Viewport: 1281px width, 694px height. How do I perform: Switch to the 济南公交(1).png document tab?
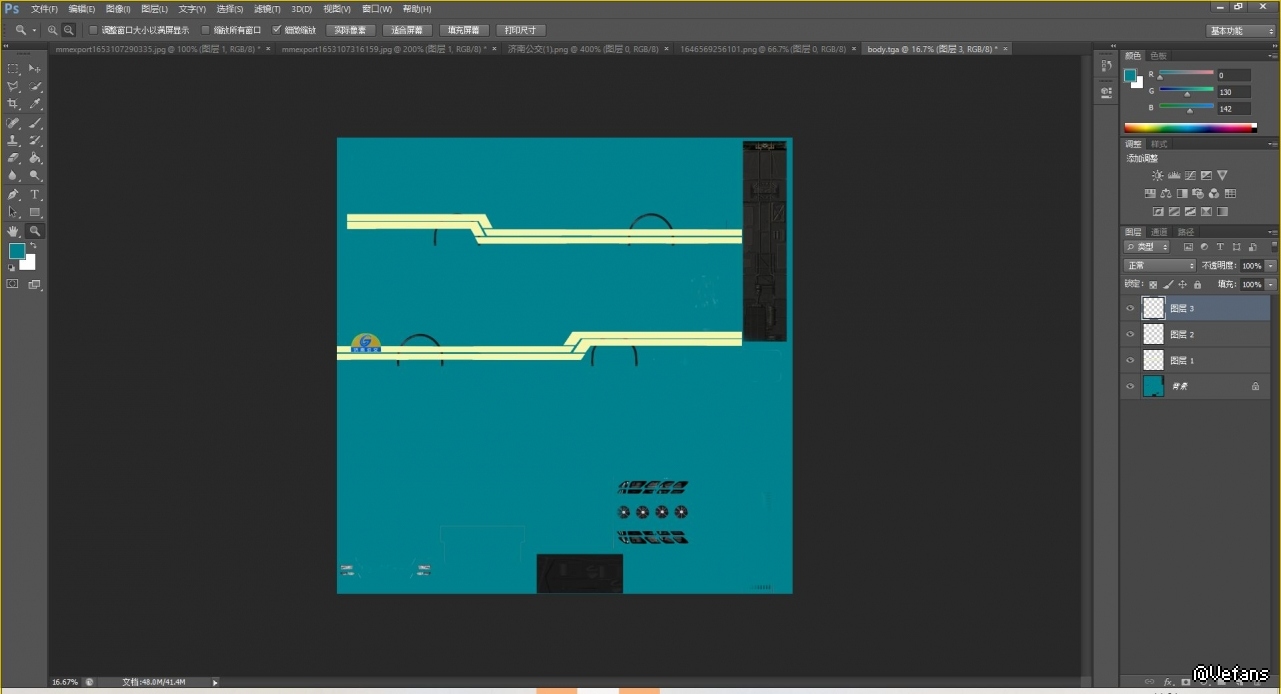[582, 48]
